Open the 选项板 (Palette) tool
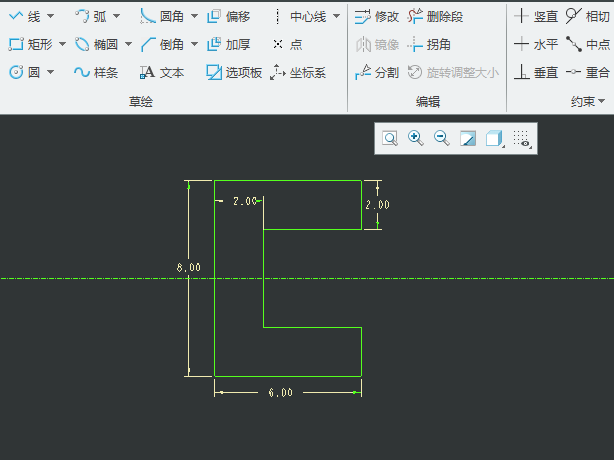 coord(234,72)
